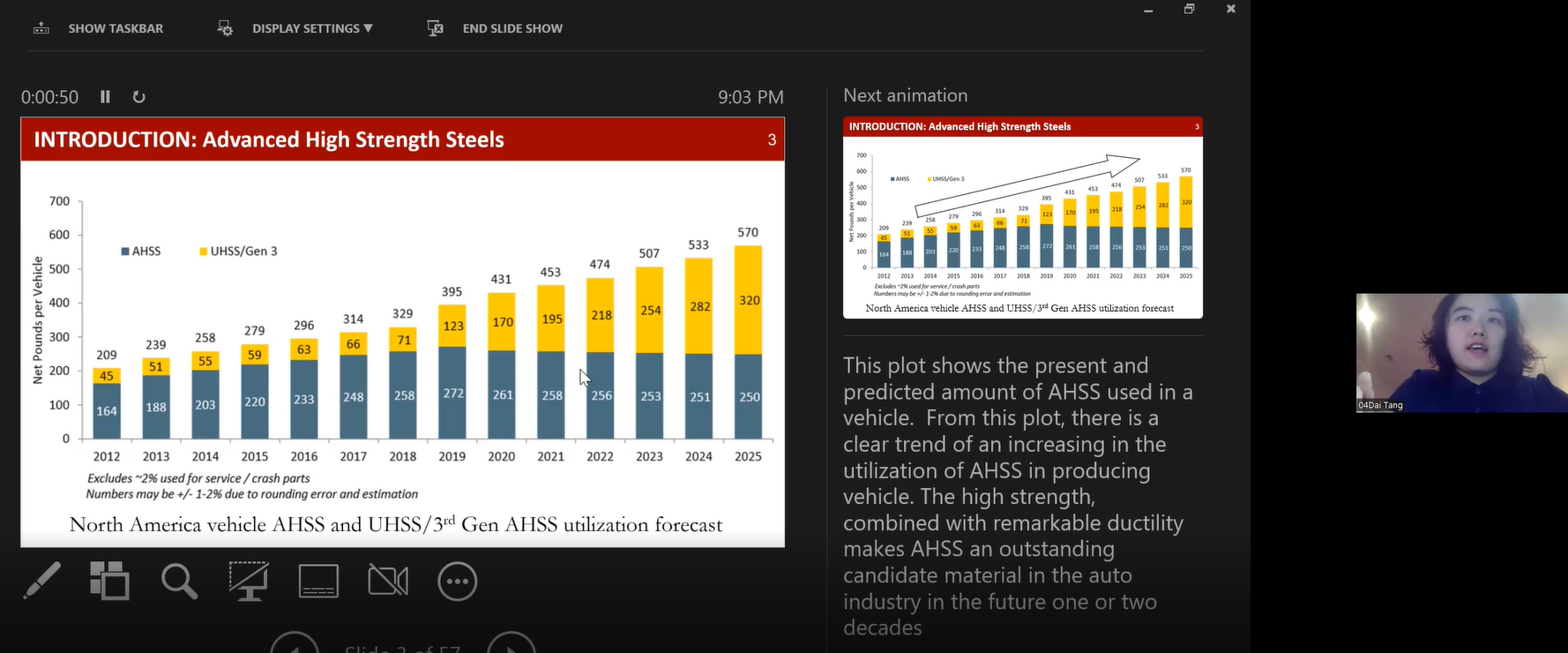Click the speaker notes text area
The height and width of the screenshot is (653, 1568).
pos(1017,496)
